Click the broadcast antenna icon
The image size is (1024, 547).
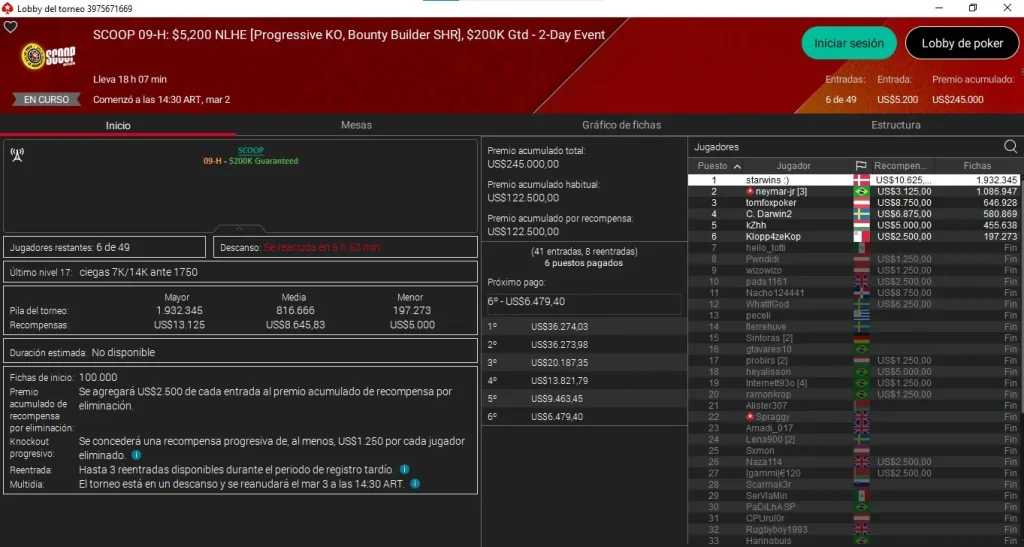[17, 155]
